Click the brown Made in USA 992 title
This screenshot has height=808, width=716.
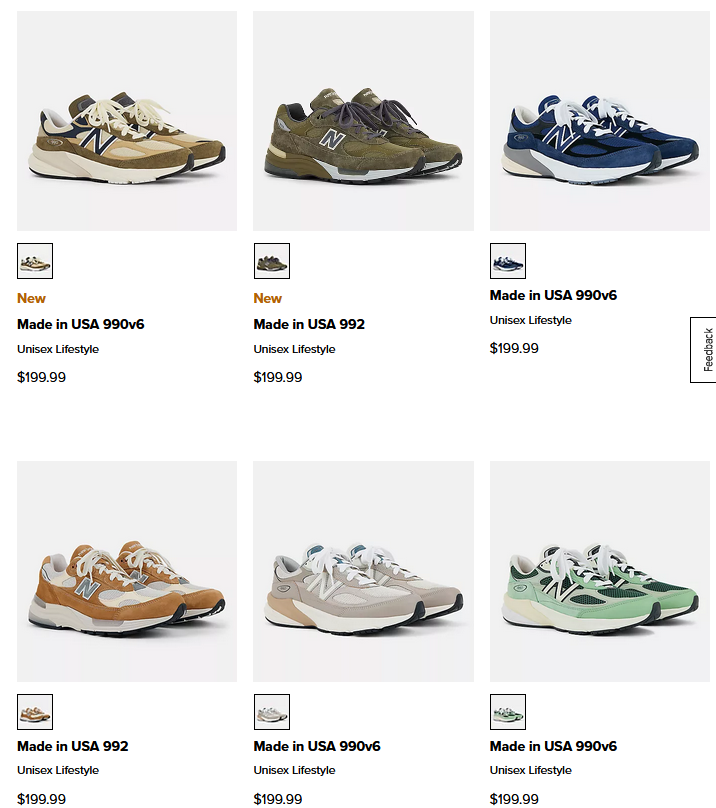pos(73,746)
